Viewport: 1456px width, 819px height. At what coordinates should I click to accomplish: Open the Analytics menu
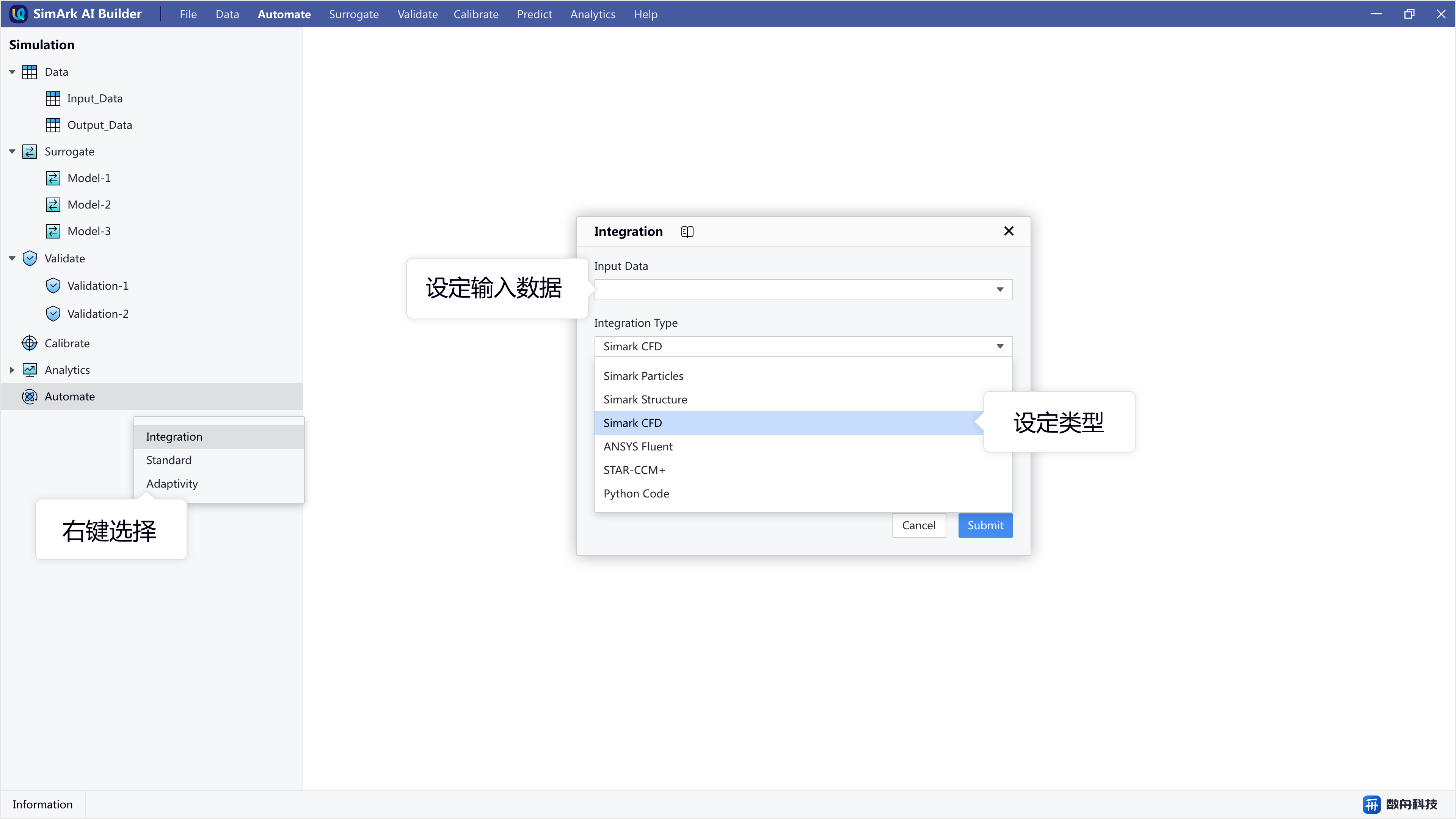(593, 14)
